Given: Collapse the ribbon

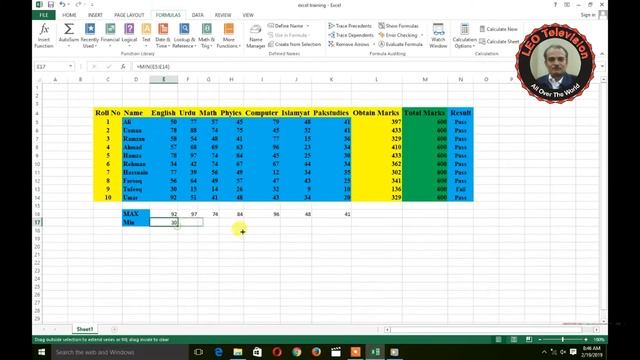Looking at the screenshot, I should [602, 54].
